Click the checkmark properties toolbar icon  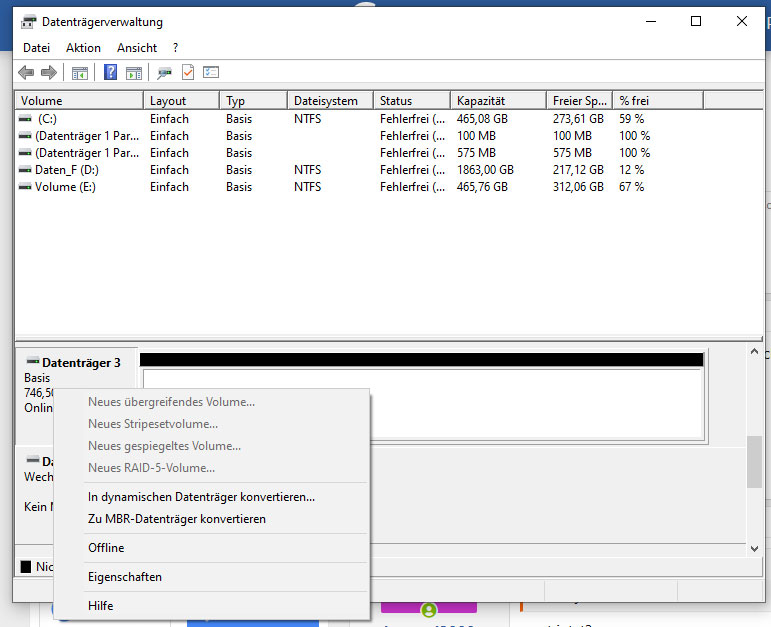188,72
